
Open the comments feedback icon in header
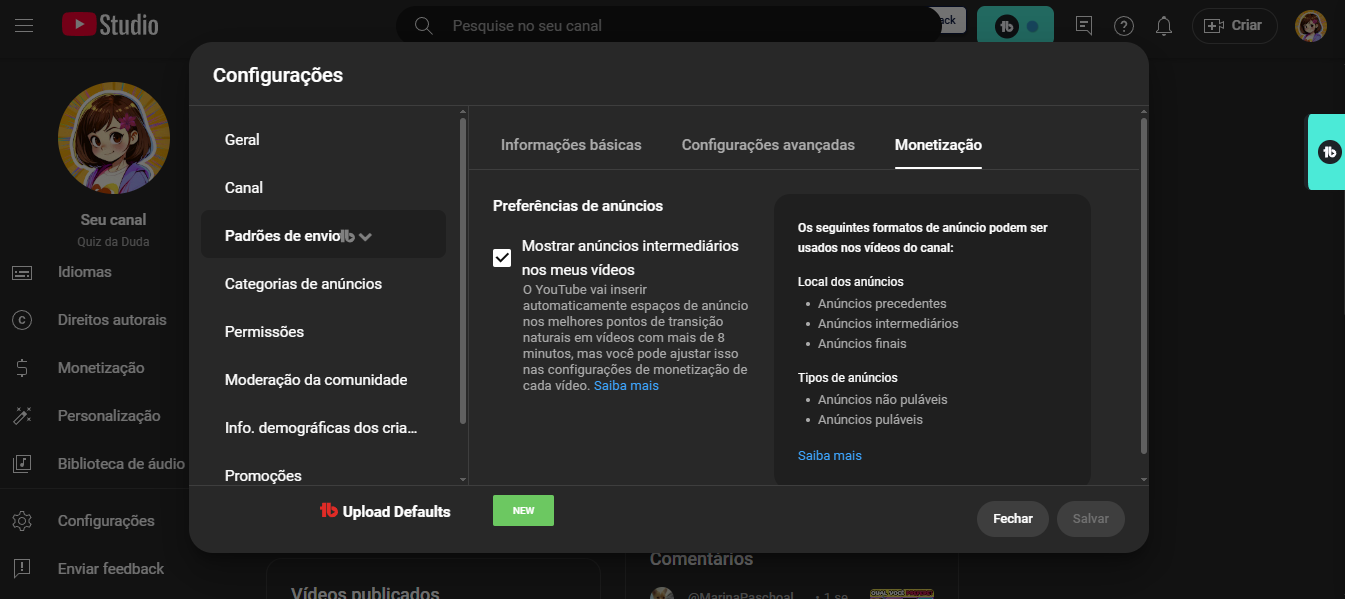[1084, 26]
